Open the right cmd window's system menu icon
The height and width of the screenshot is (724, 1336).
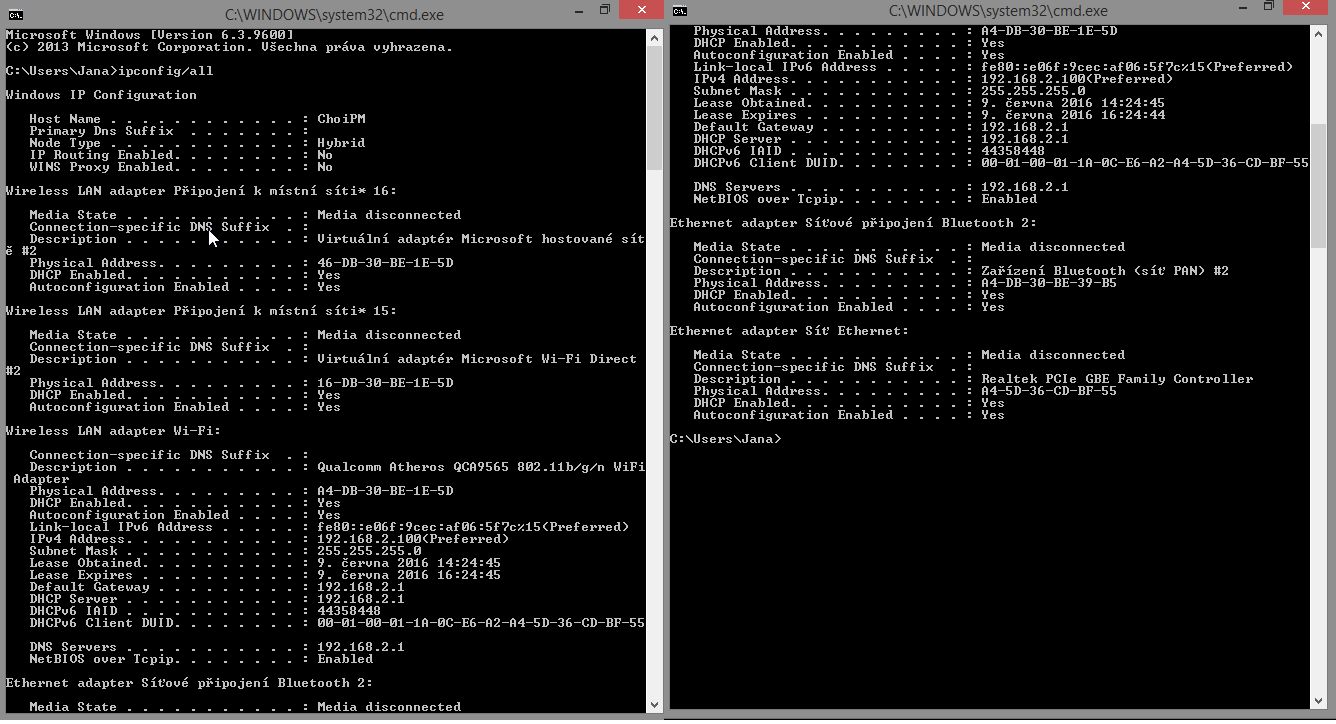tap(680, 11)
